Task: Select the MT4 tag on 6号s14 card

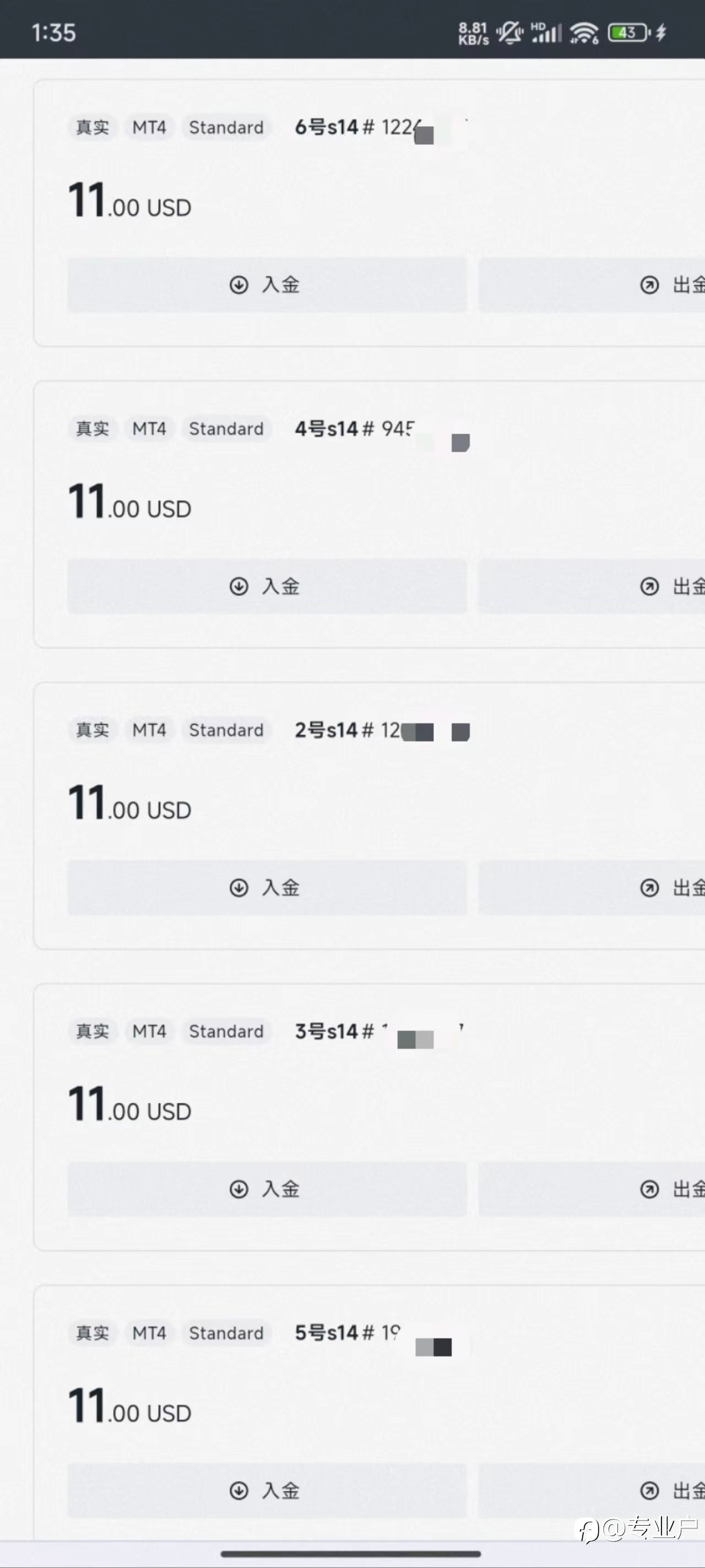Action: 149,127
